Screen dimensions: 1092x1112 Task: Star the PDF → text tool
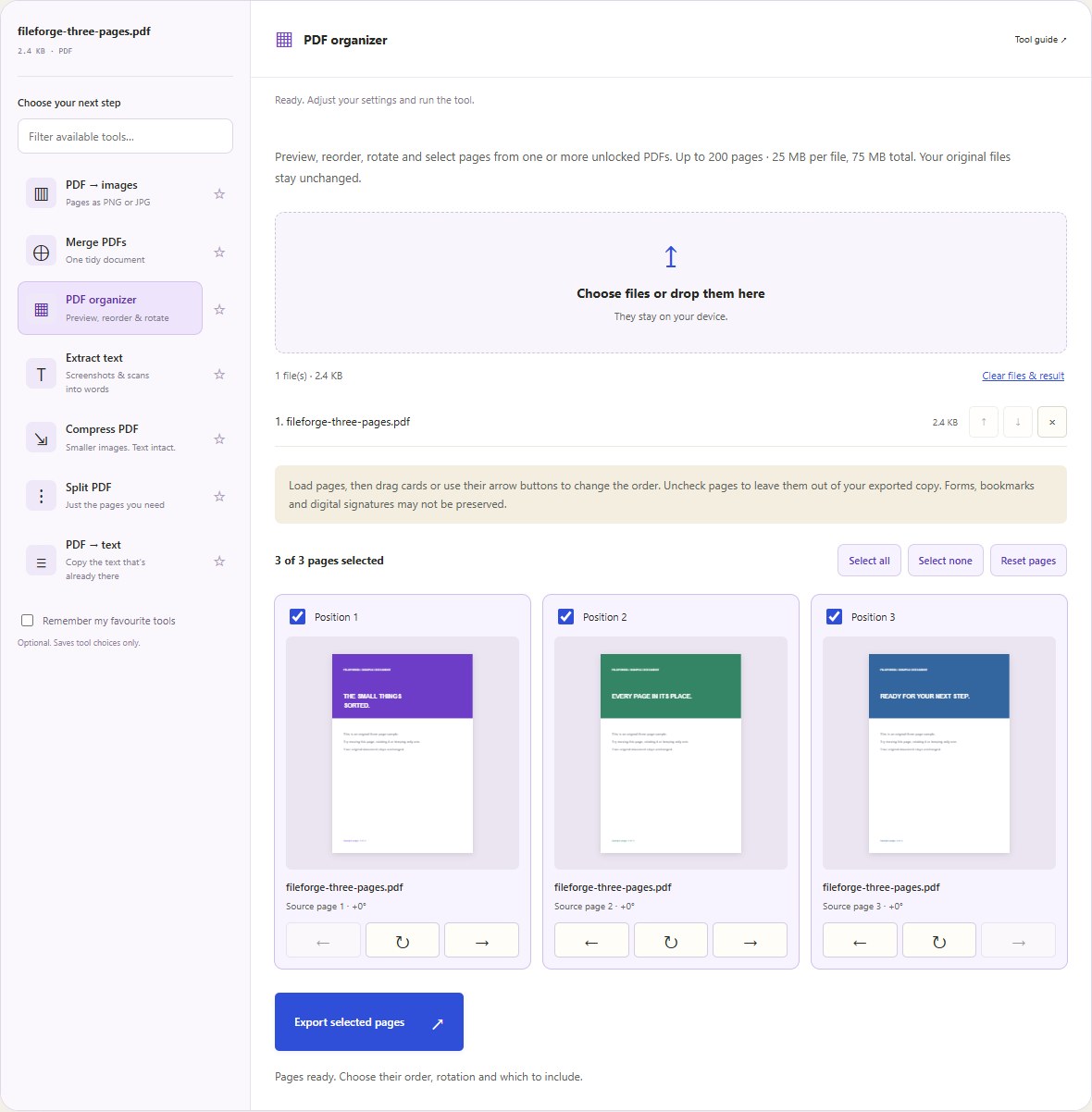click(219, 561)
